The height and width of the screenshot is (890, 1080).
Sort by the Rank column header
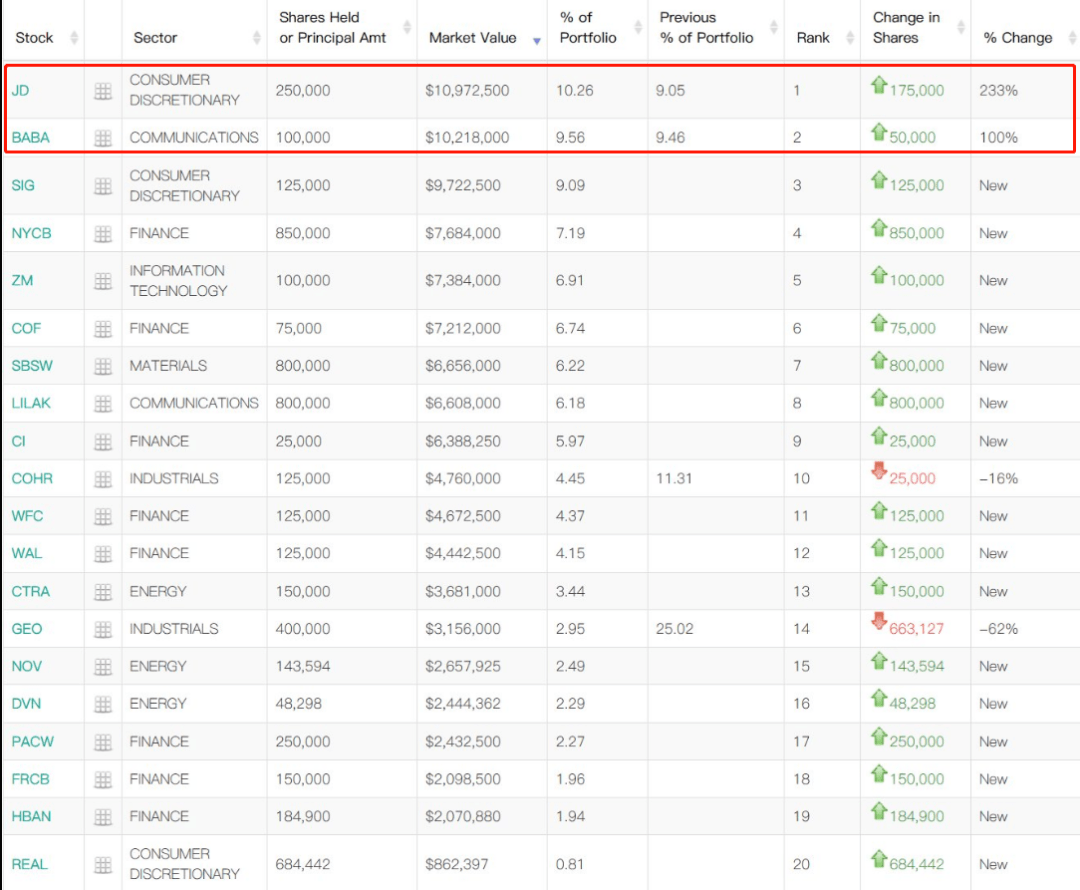click(x=813, y=38)
